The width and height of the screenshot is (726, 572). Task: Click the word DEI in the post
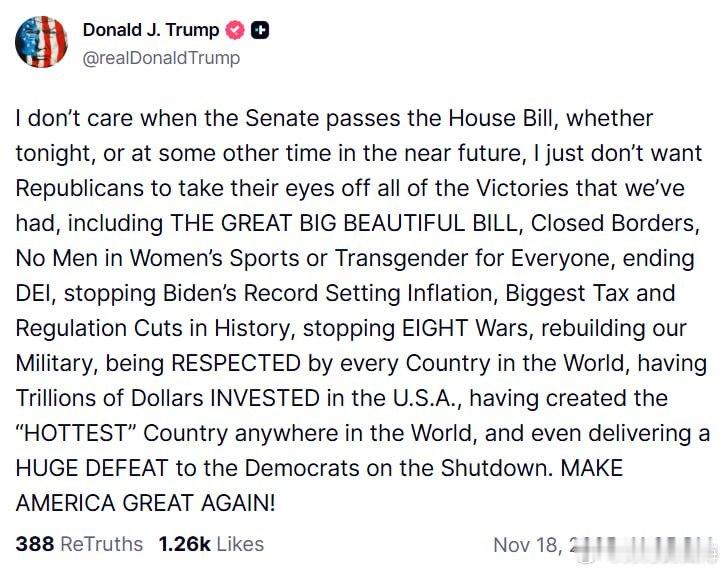[35, 293]
